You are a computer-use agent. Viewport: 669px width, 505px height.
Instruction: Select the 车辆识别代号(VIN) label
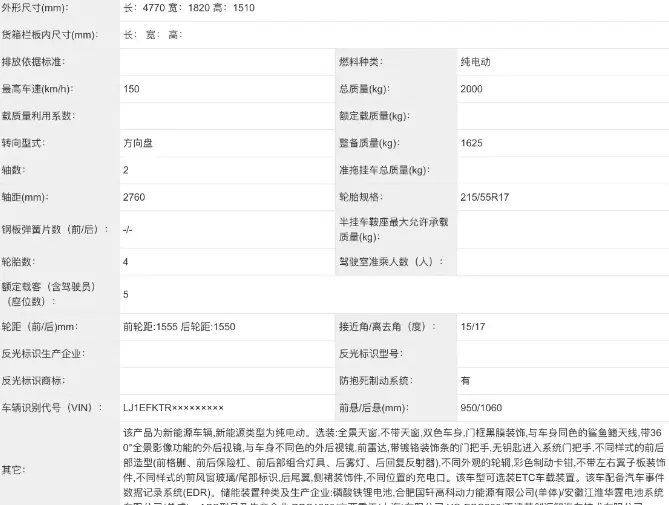pyautogui.click(x=52, y=408)
